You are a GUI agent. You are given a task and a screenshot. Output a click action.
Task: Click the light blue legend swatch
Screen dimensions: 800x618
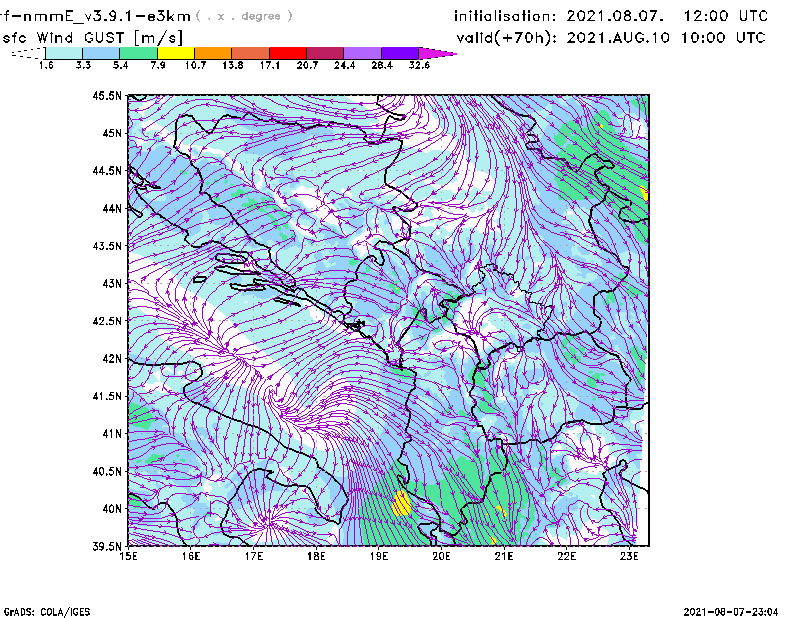[x=101, y=53]
